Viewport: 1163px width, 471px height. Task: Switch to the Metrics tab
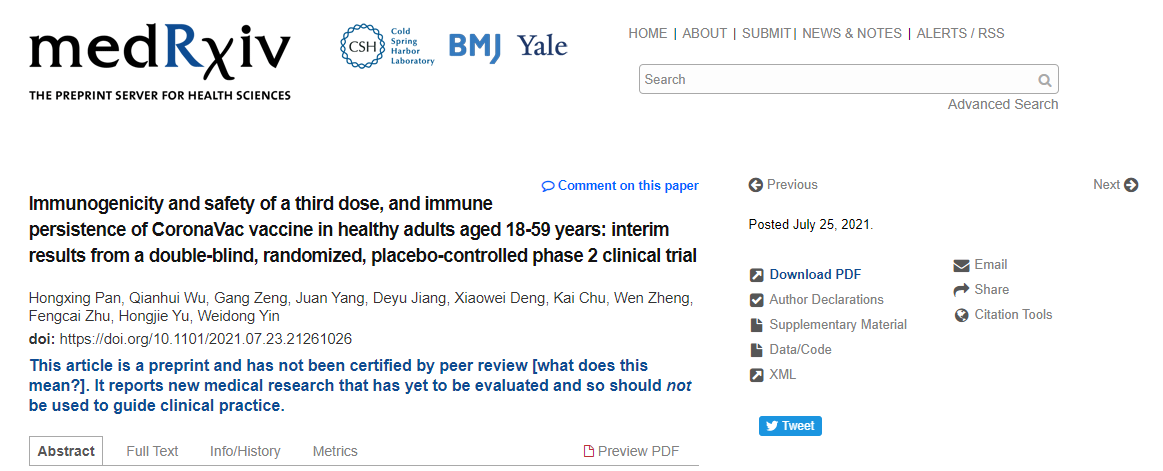point(334,452)
